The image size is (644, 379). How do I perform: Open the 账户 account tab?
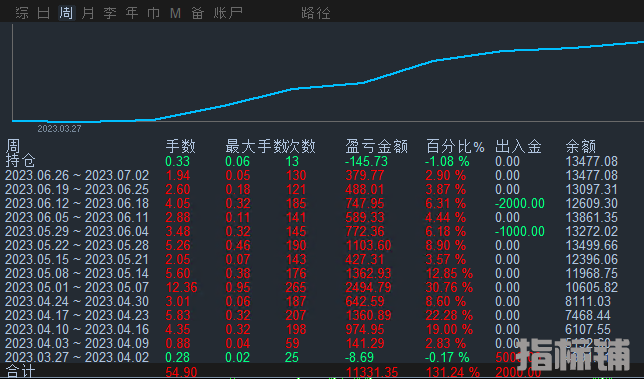point(228,13)
